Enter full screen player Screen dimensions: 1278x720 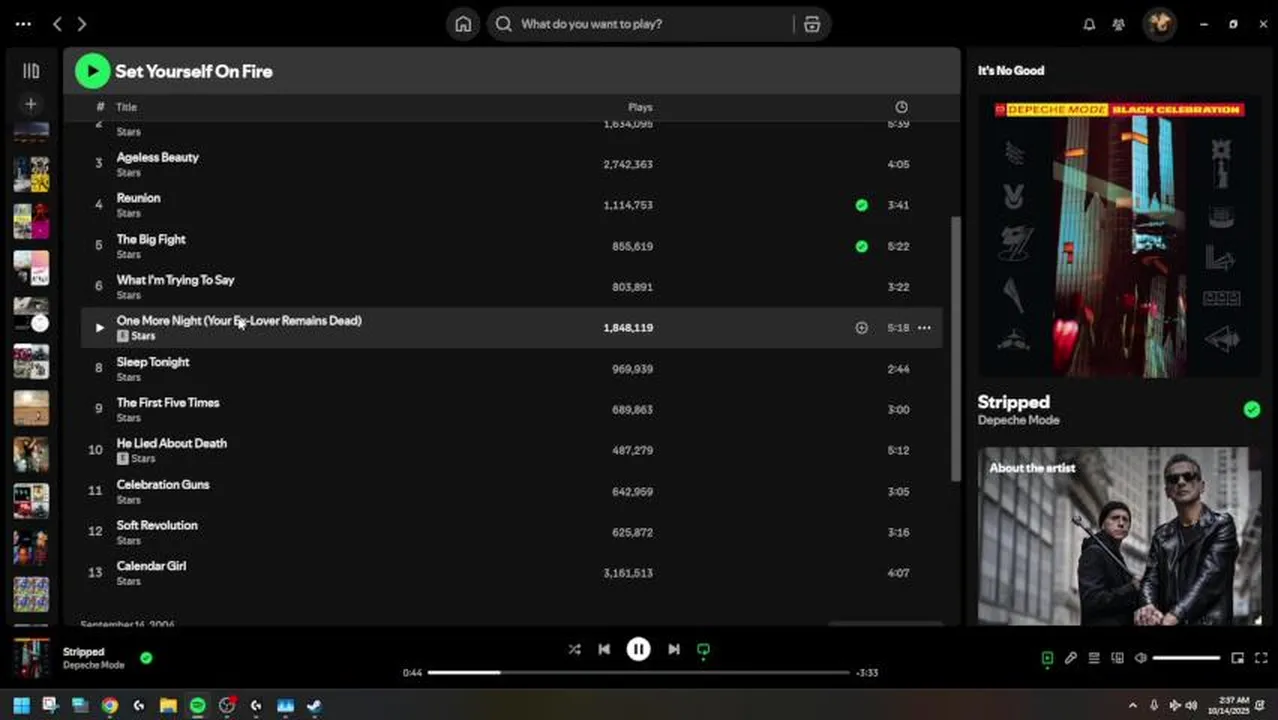tap(1260, 658)
